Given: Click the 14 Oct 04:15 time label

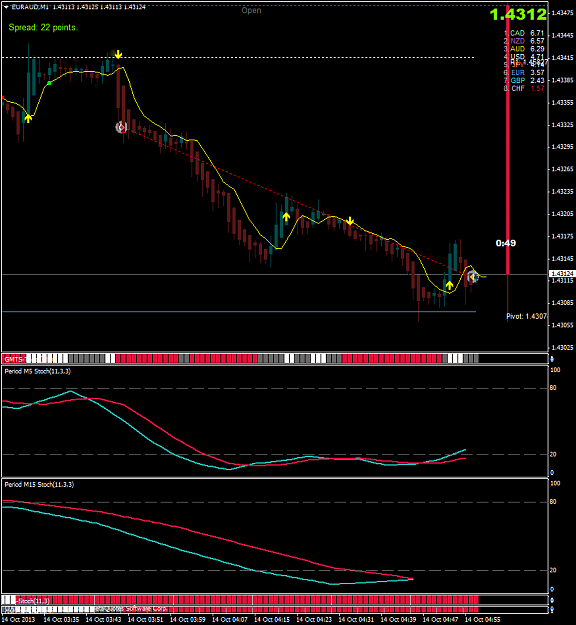Looking at the screenshot, I should pyautogui.click(x=272, y=620).
